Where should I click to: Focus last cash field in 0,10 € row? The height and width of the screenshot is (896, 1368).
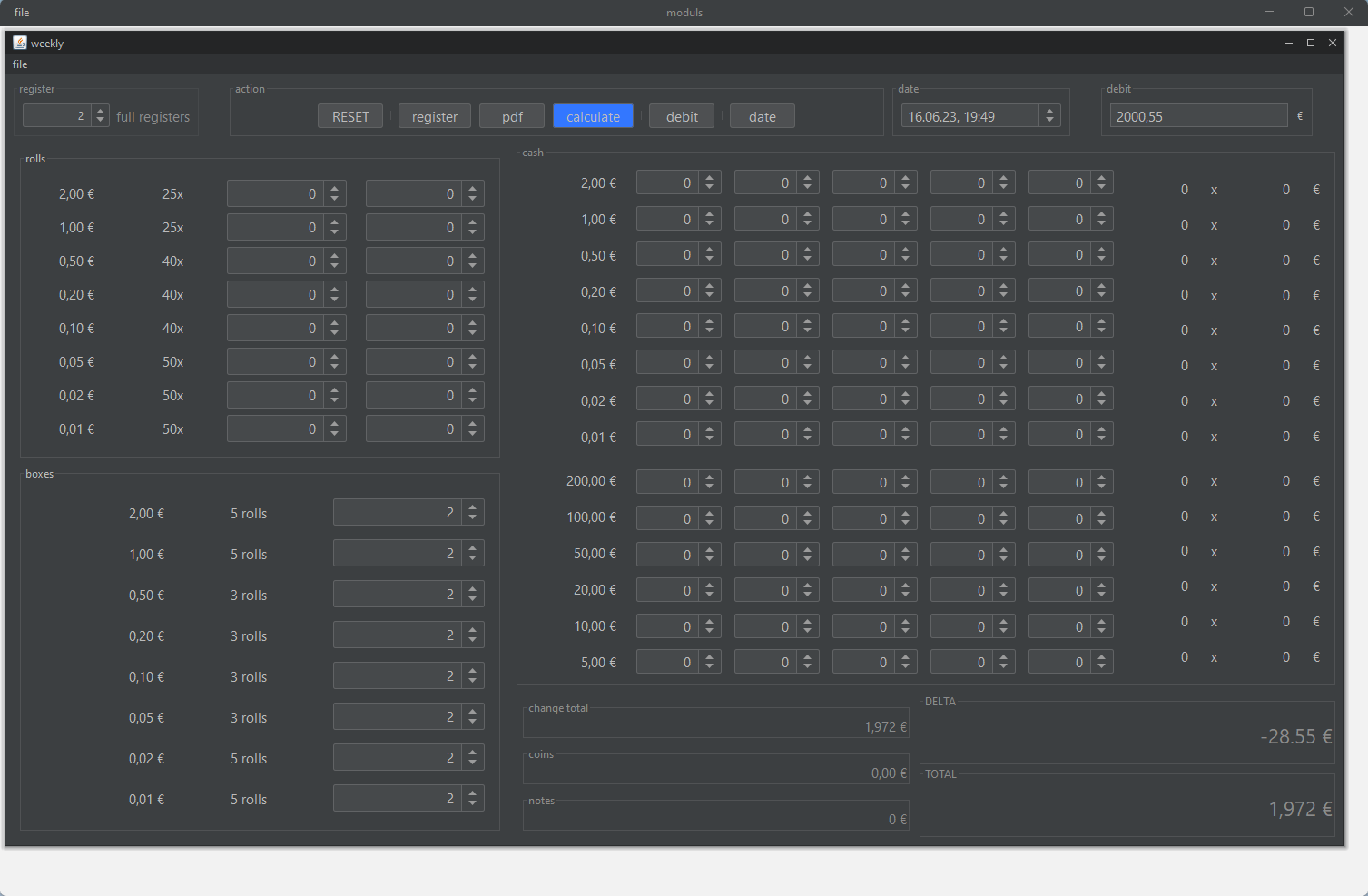[1059, 326]
